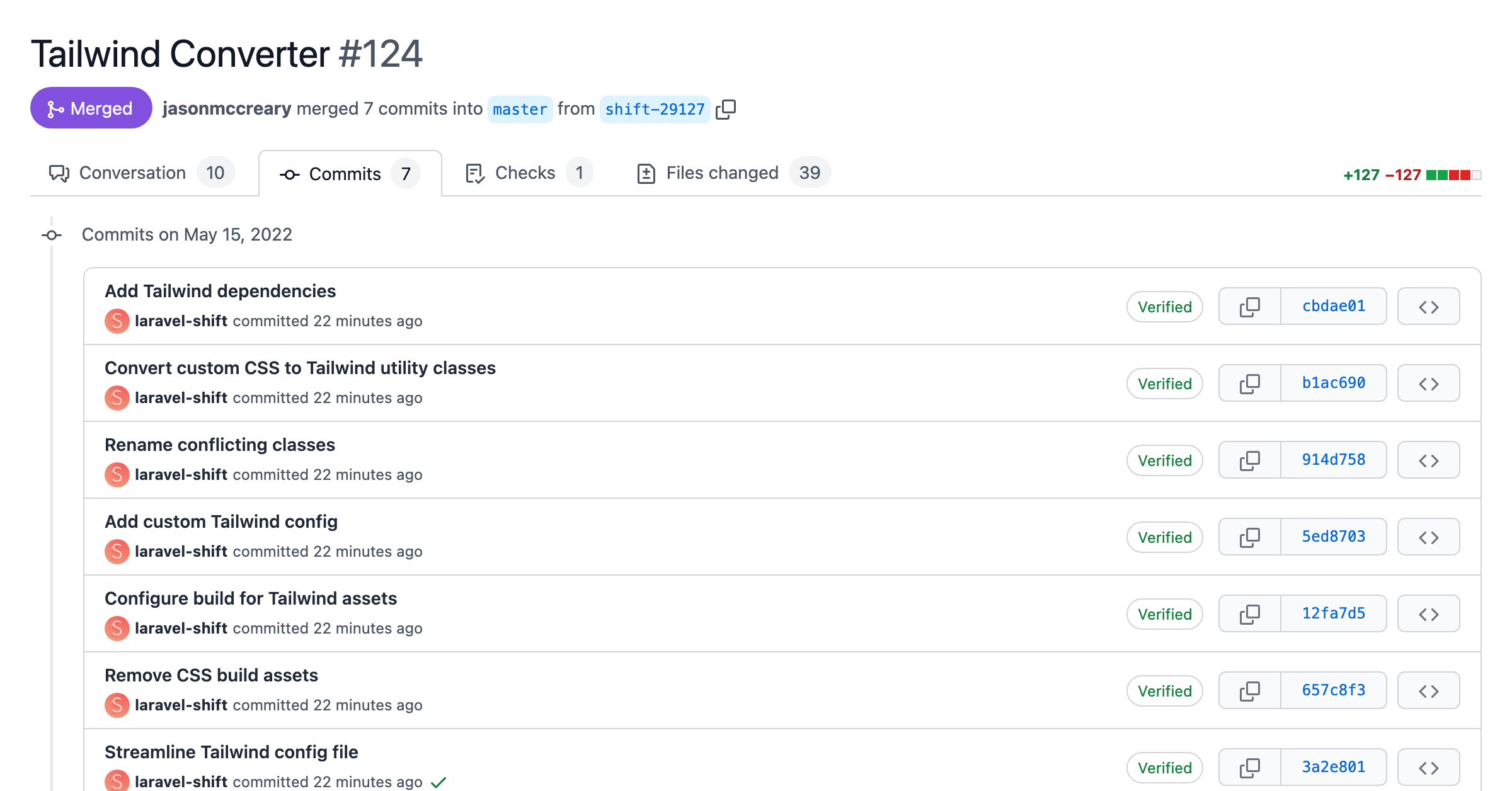
Task: Open the Conversation tab
Action: click(x=142, y=173)
